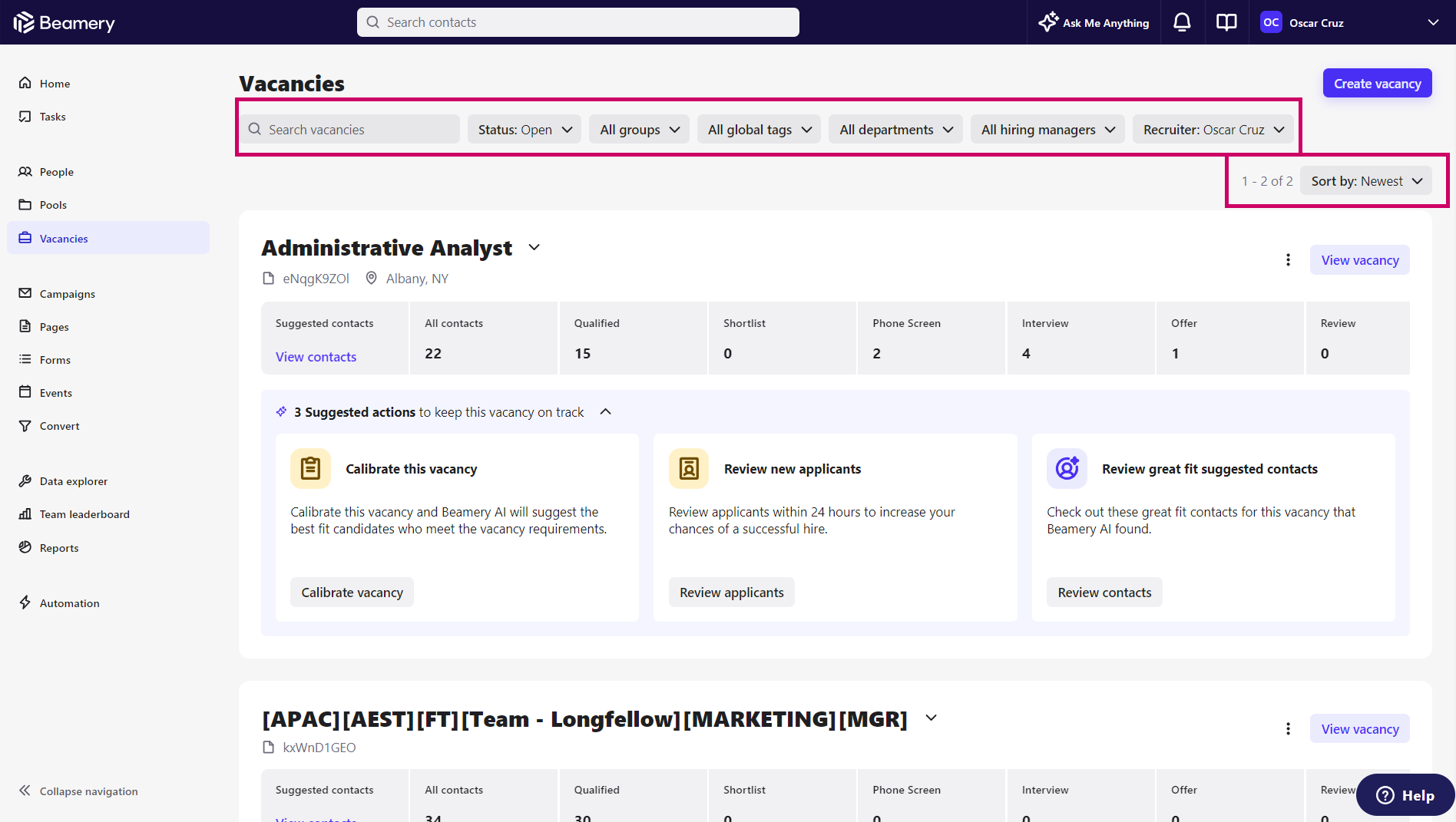This screenshot has width=1456, height=822.
Task: Click the Ask Me Anything sparkle icon
Action: [1048, 22]
